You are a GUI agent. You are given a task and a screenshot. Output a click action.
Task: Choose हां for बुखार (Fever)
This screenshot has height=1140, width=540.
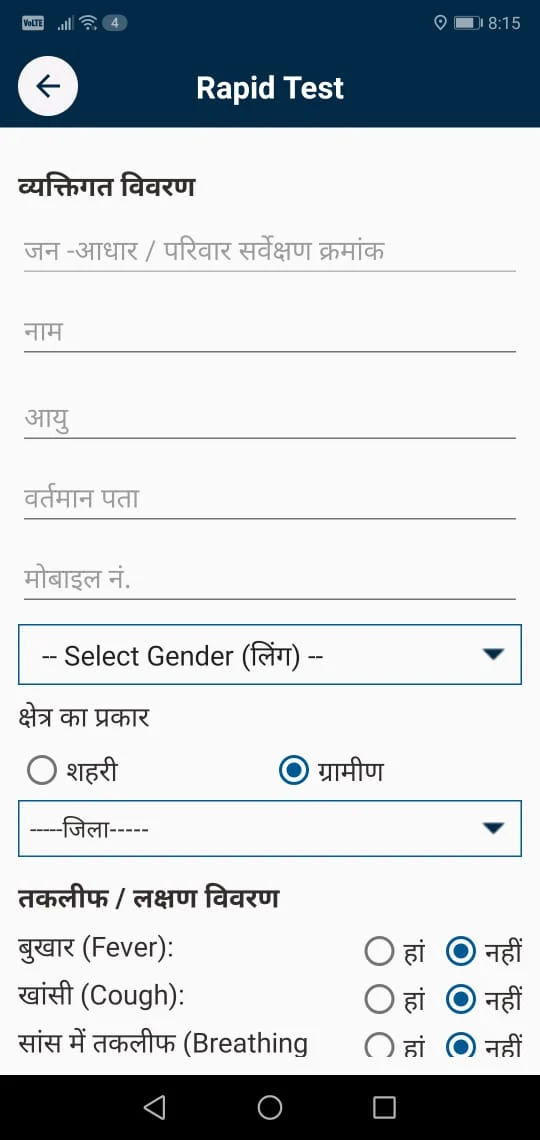[x=379, y=951]
